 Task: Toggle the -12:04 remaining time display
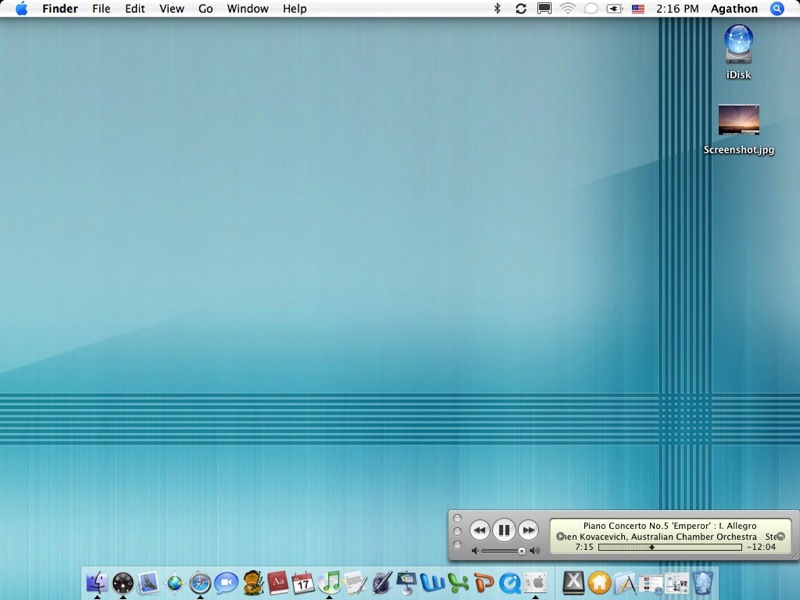click(761, 547)
